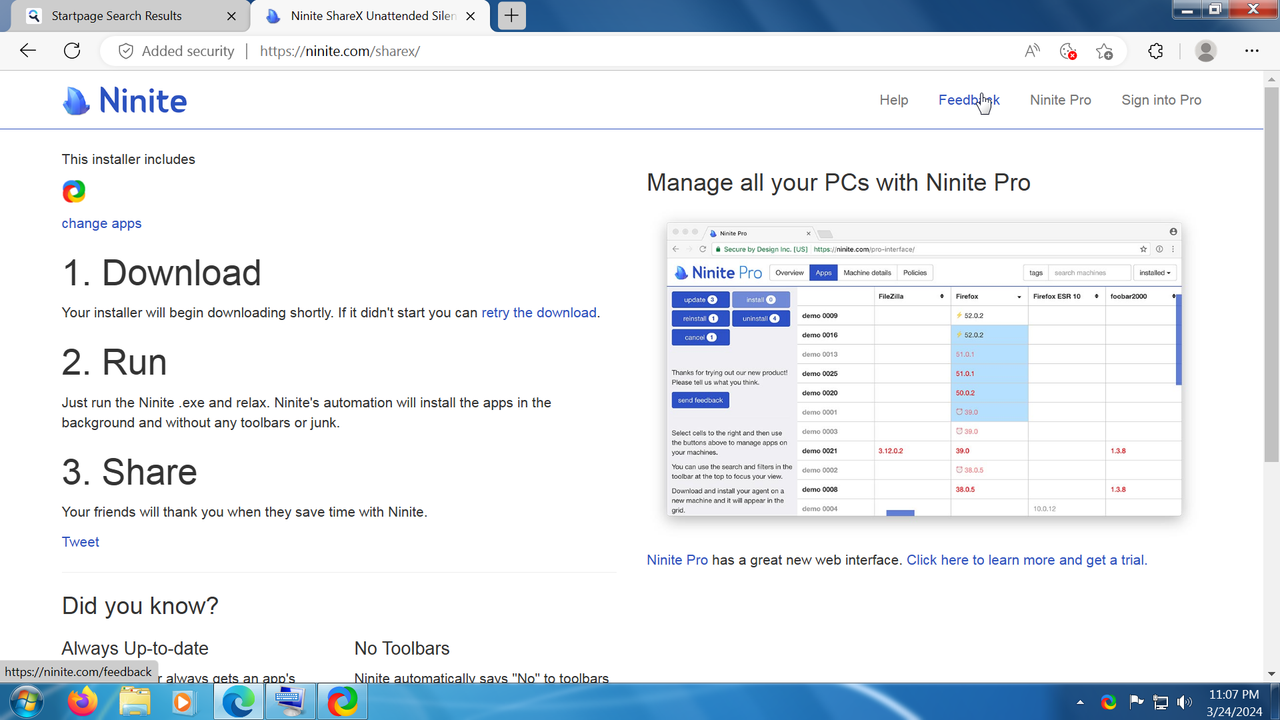Open the tracking prevention cookie icon
Screen dimensions: 1280x720
1068,51
